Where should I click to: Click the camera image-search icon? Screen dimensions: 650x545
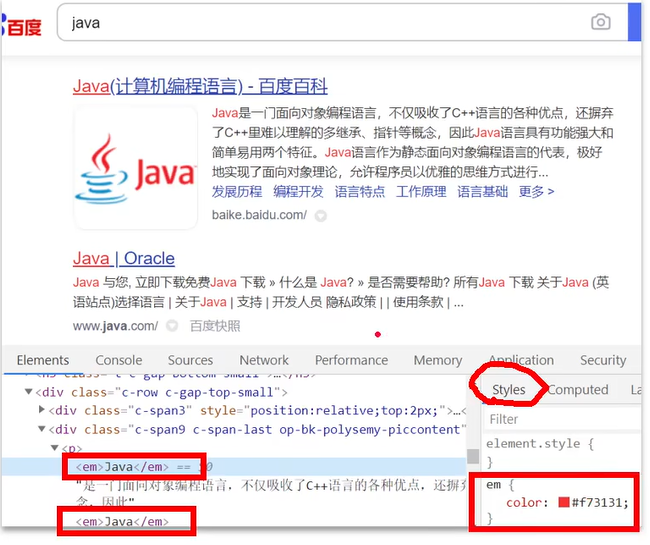click(x=600, y=22)
